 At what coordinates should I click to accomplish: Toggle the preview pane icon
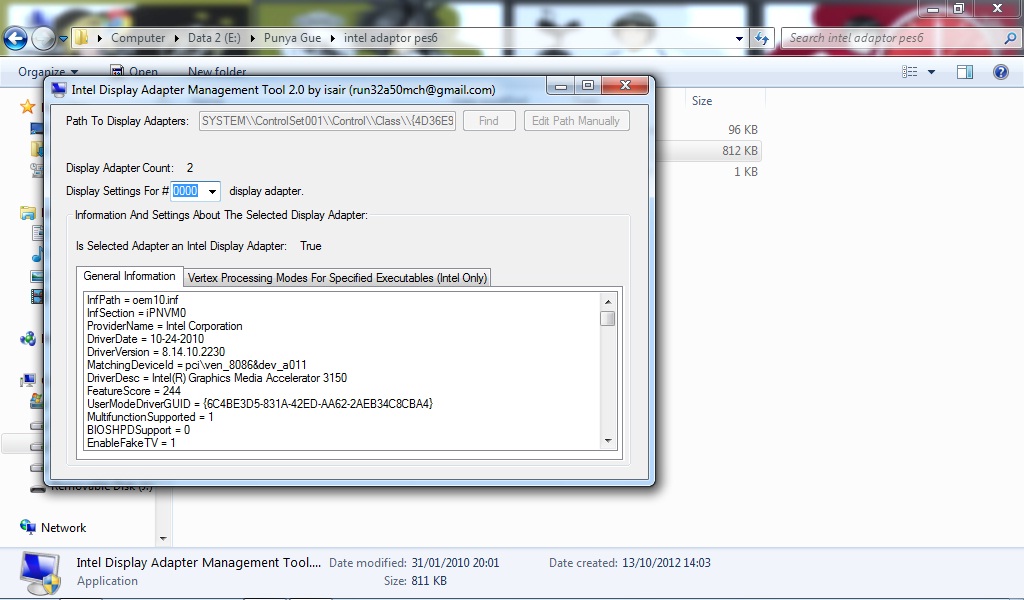pyautogui.click(x=965, y=72)
